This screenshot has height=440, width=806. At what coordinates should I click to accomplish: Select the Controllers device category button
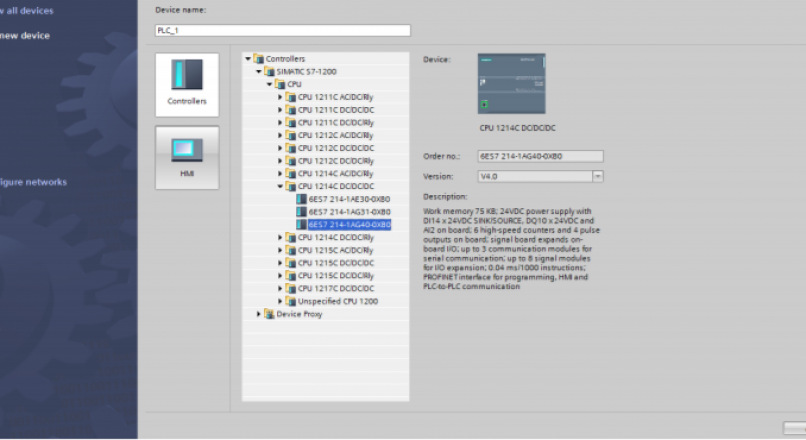(187, 85)
